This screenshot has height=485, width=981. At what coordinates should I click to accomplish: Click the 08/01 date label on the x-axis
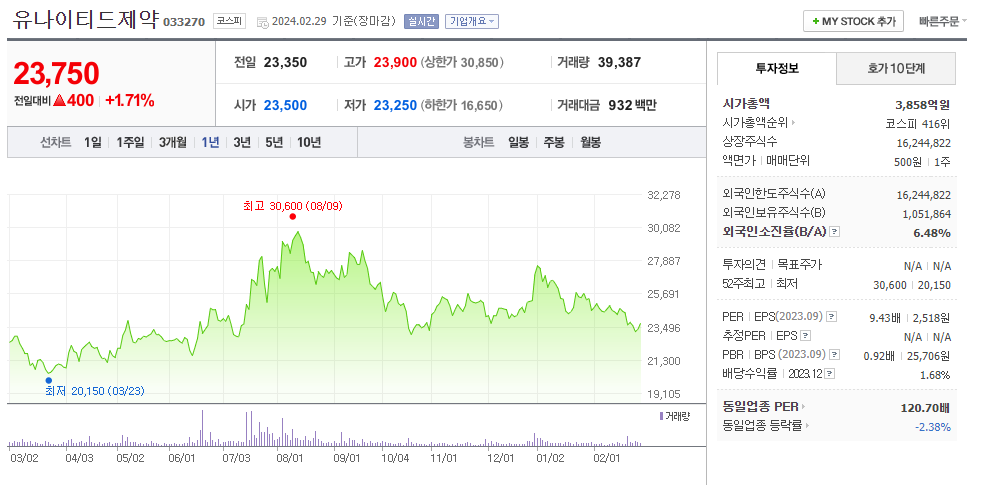click(x=289, y=458)
